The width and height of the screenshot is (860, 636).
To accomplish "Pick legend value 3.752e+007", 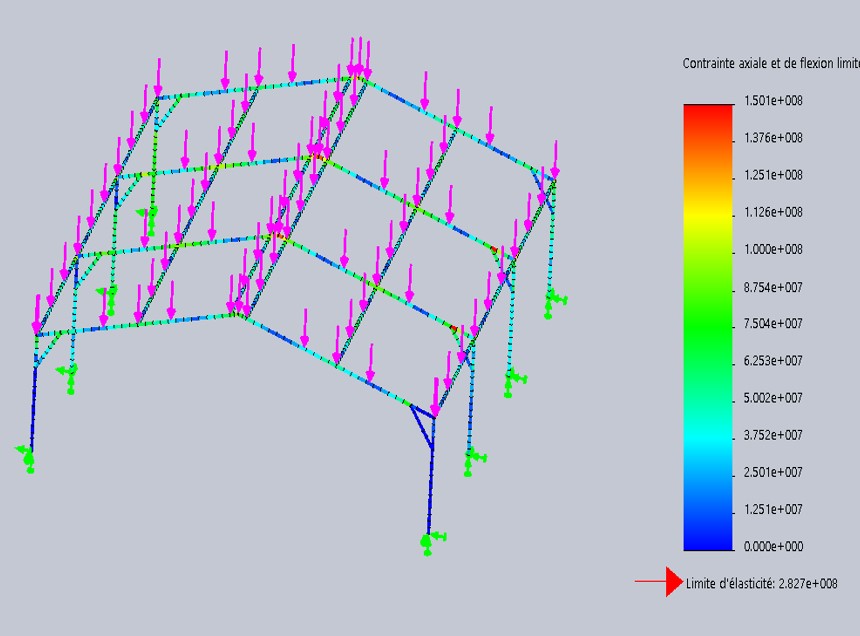I will click(x=773, y=435).
